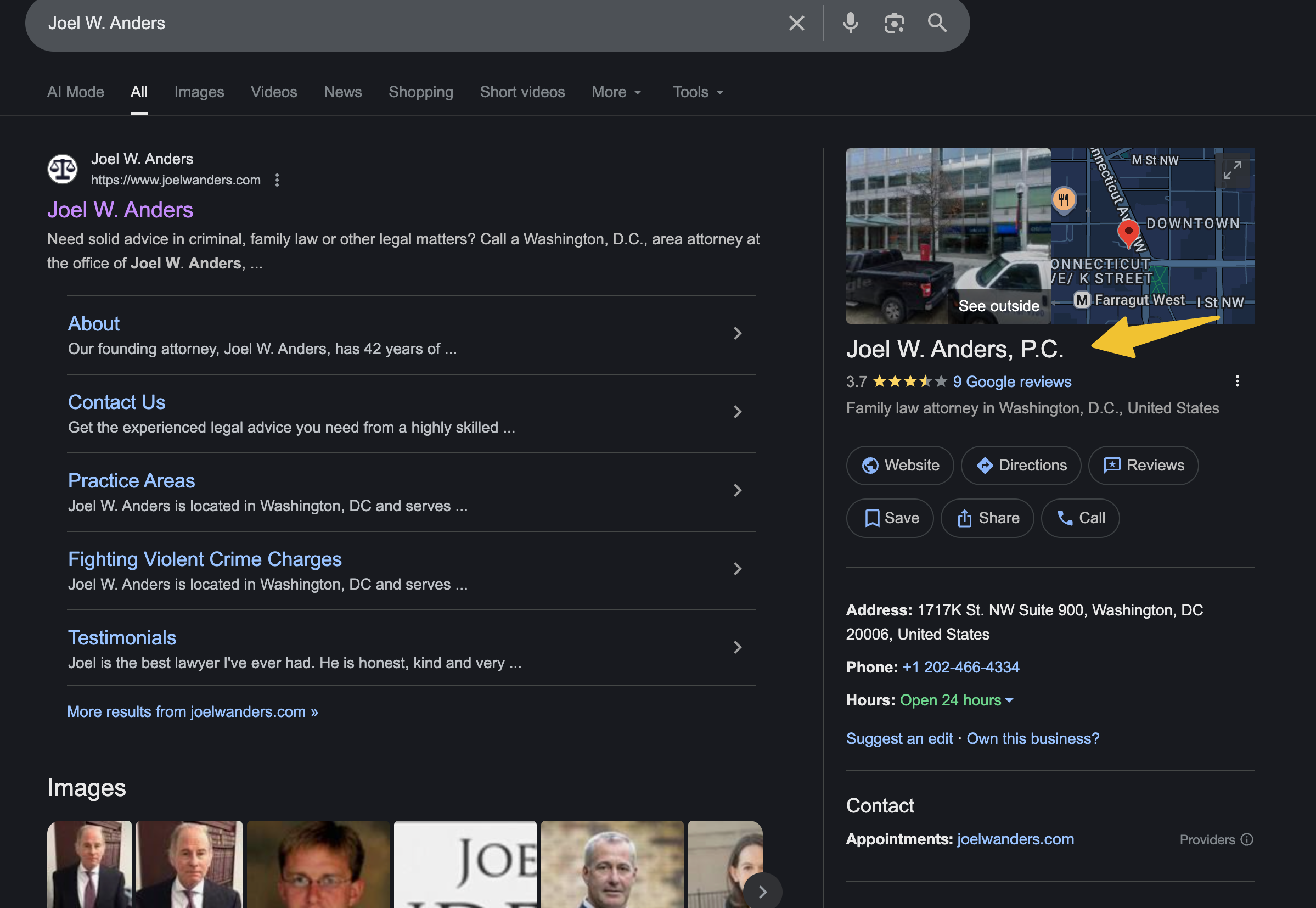
Task: Expand the Open 24 hours details
Action: (x=1009, y=700)
